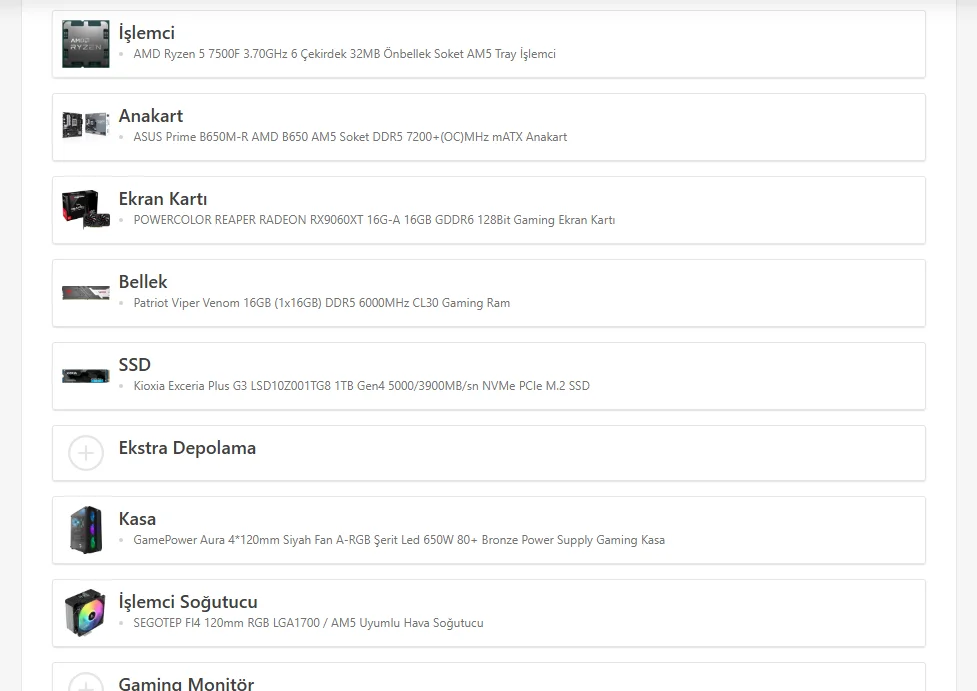Select the Gaming Monitör heading
977x691 pixels.
click(x=186, y=684)
